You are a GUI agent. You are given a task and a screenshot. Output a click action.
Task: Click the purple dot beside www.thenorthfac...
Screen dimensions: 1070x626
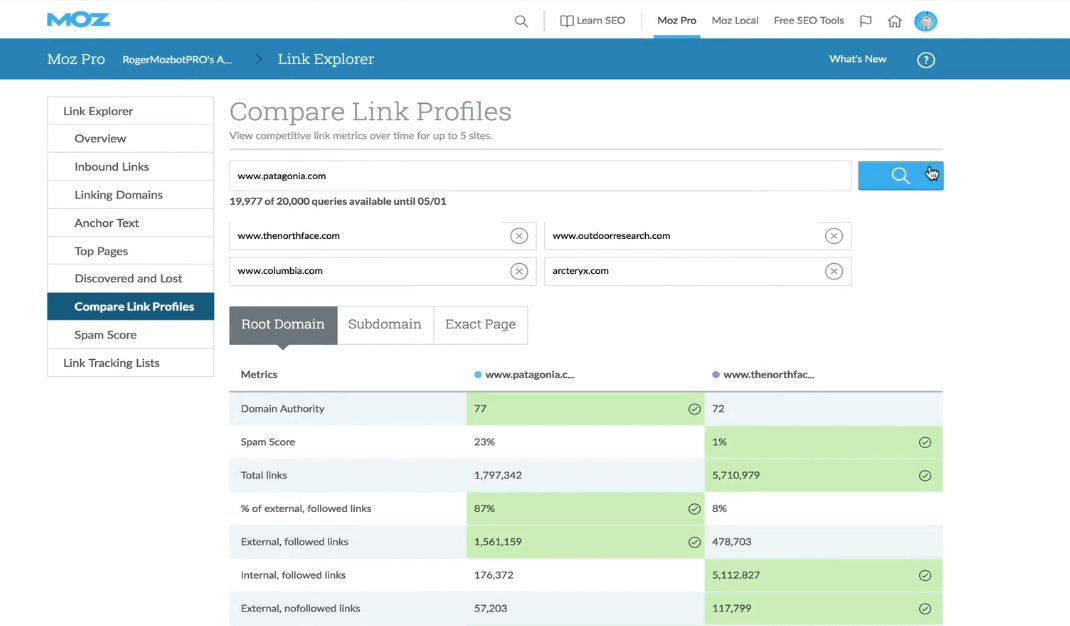(716, 374)
